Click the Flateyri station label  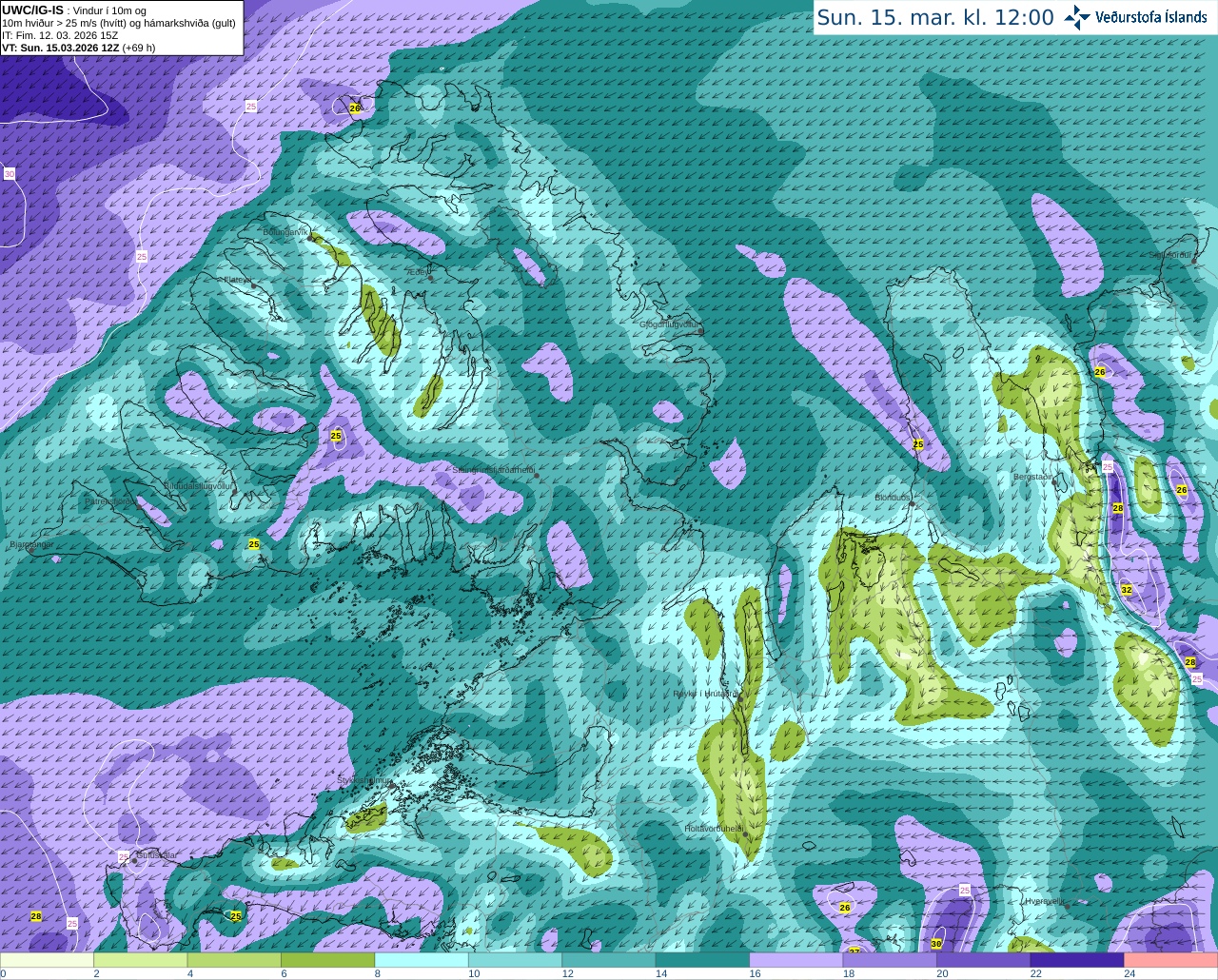(x=237, y=280)
